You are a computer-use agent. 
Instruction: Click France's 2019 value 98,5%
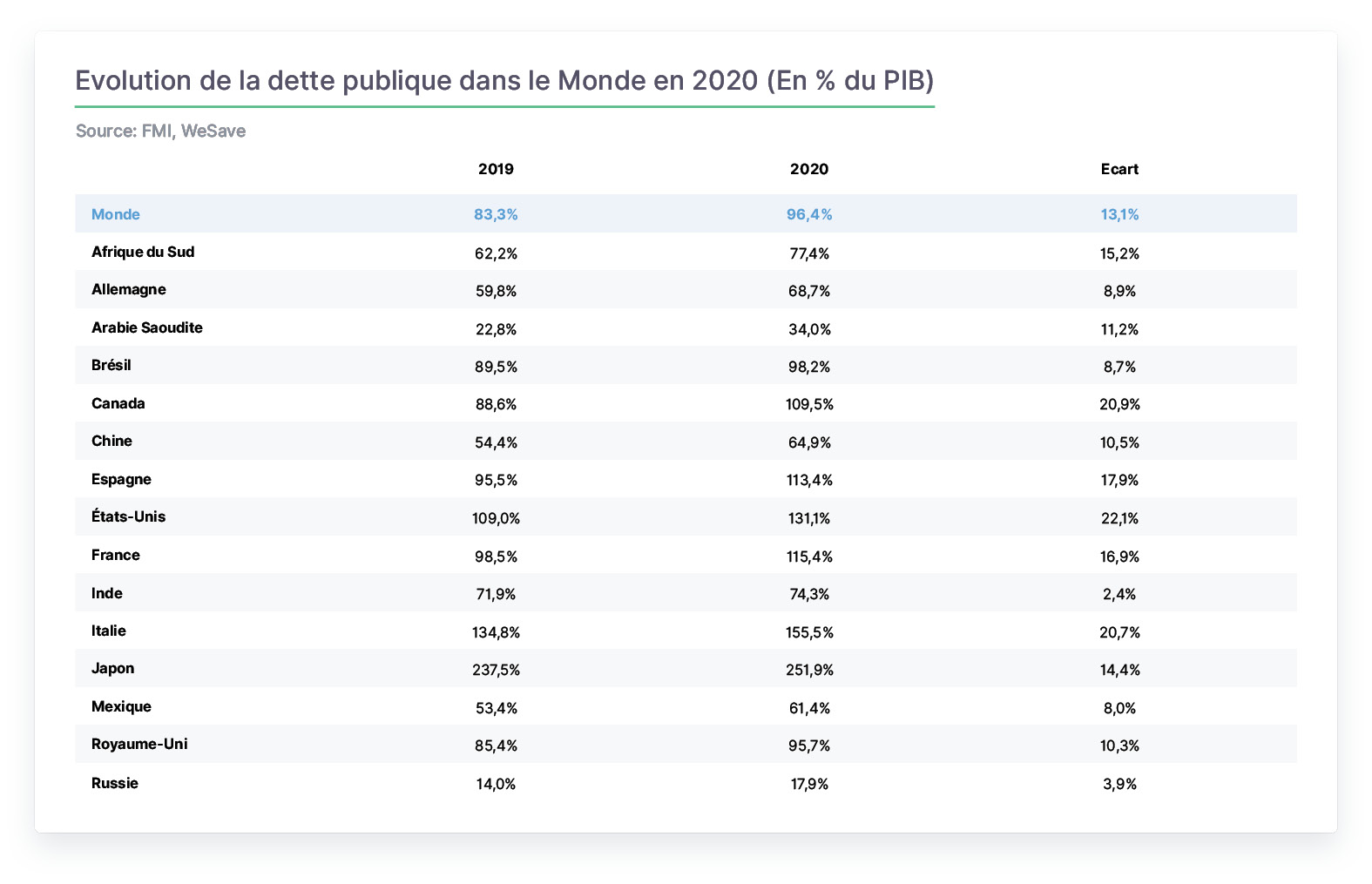[x=496, y=556]
